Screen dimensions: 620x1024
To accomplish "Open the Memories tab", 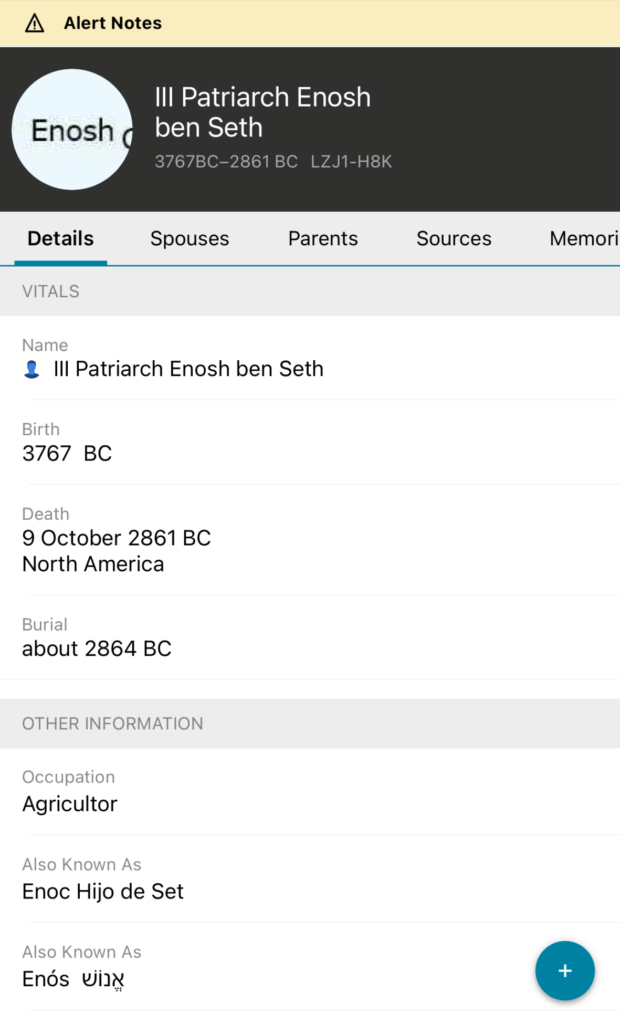I will point(584,239).
